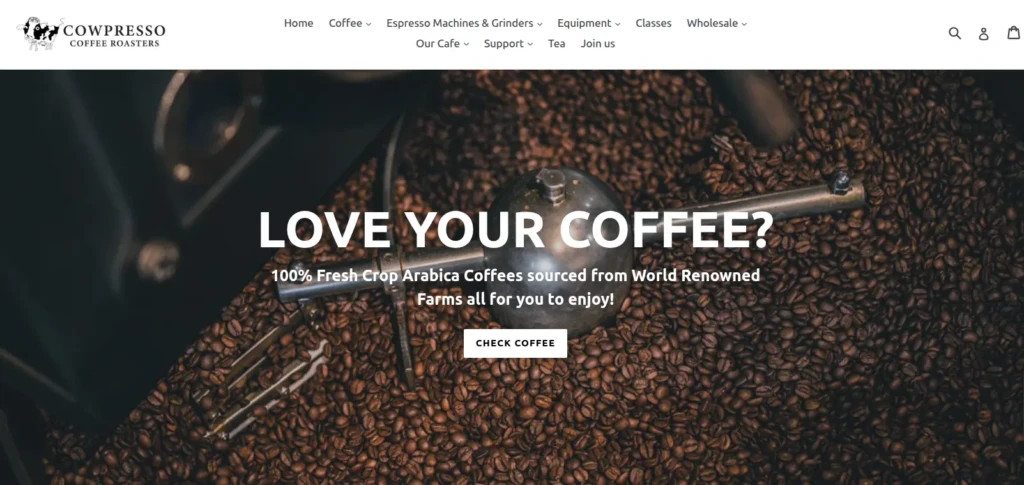Click the chevron beside Coffee
The image size is (1024, 485).
pos(368,24)
